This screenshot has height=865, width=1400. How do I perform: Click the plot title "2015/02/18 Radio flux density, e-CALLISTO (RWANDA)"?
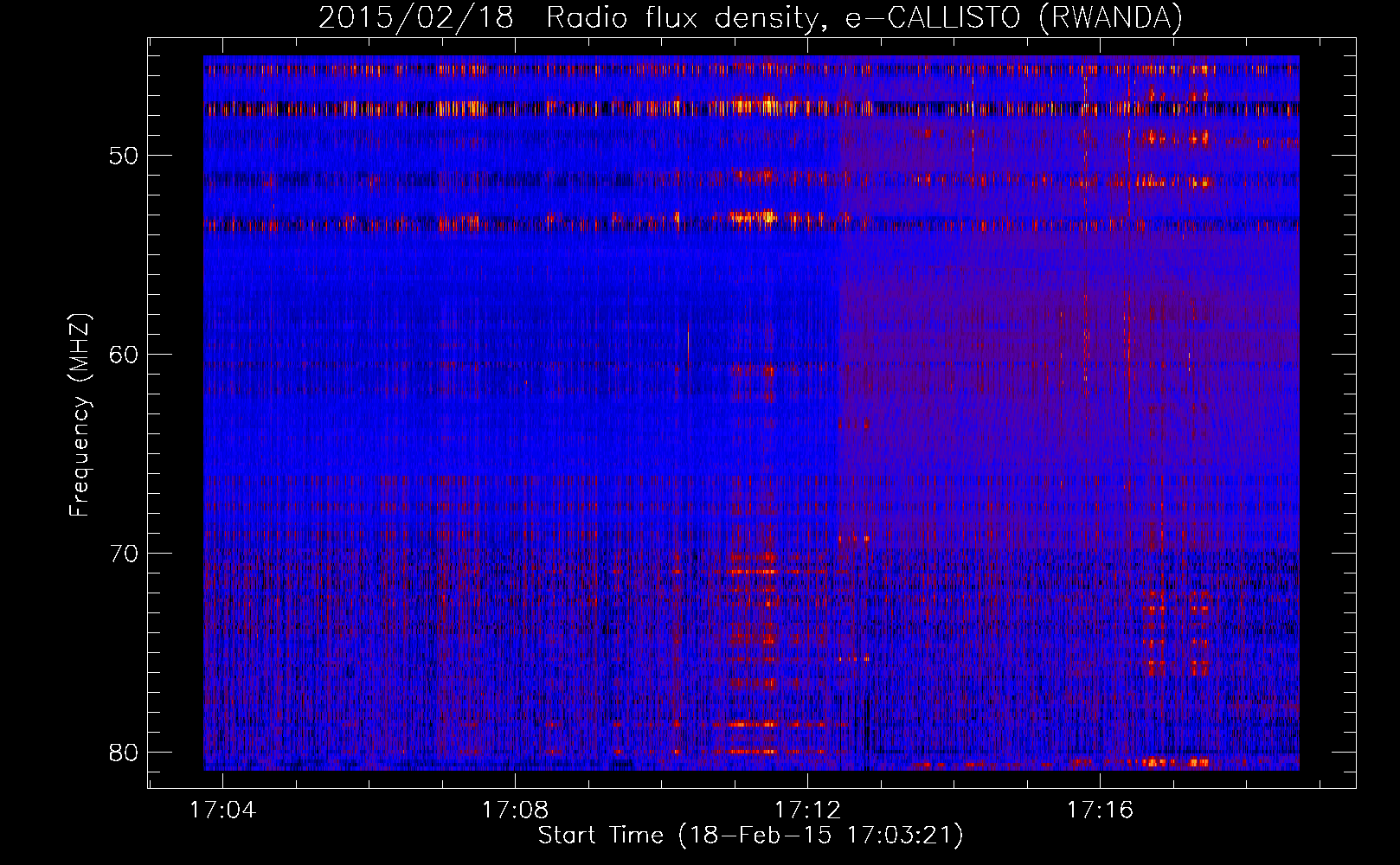click(x=750, y=18)
